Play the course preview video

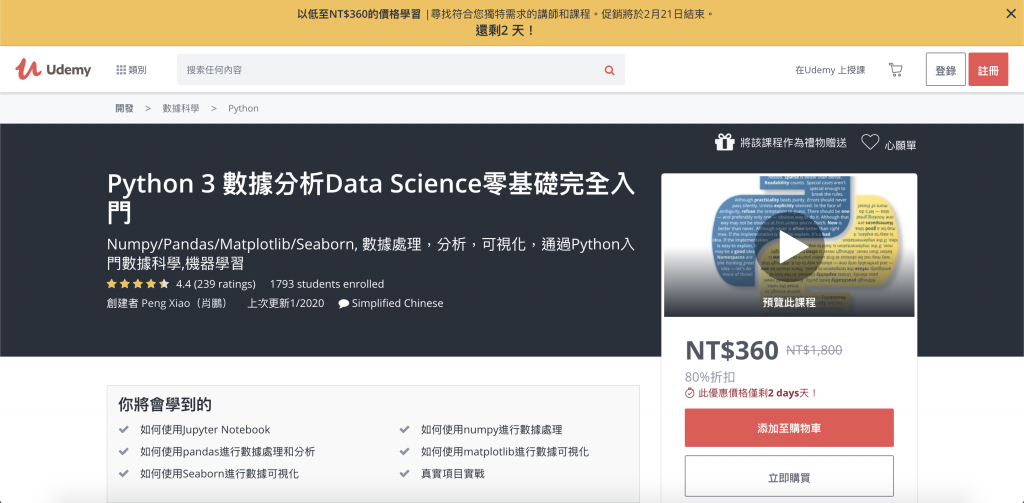point(789,246)
